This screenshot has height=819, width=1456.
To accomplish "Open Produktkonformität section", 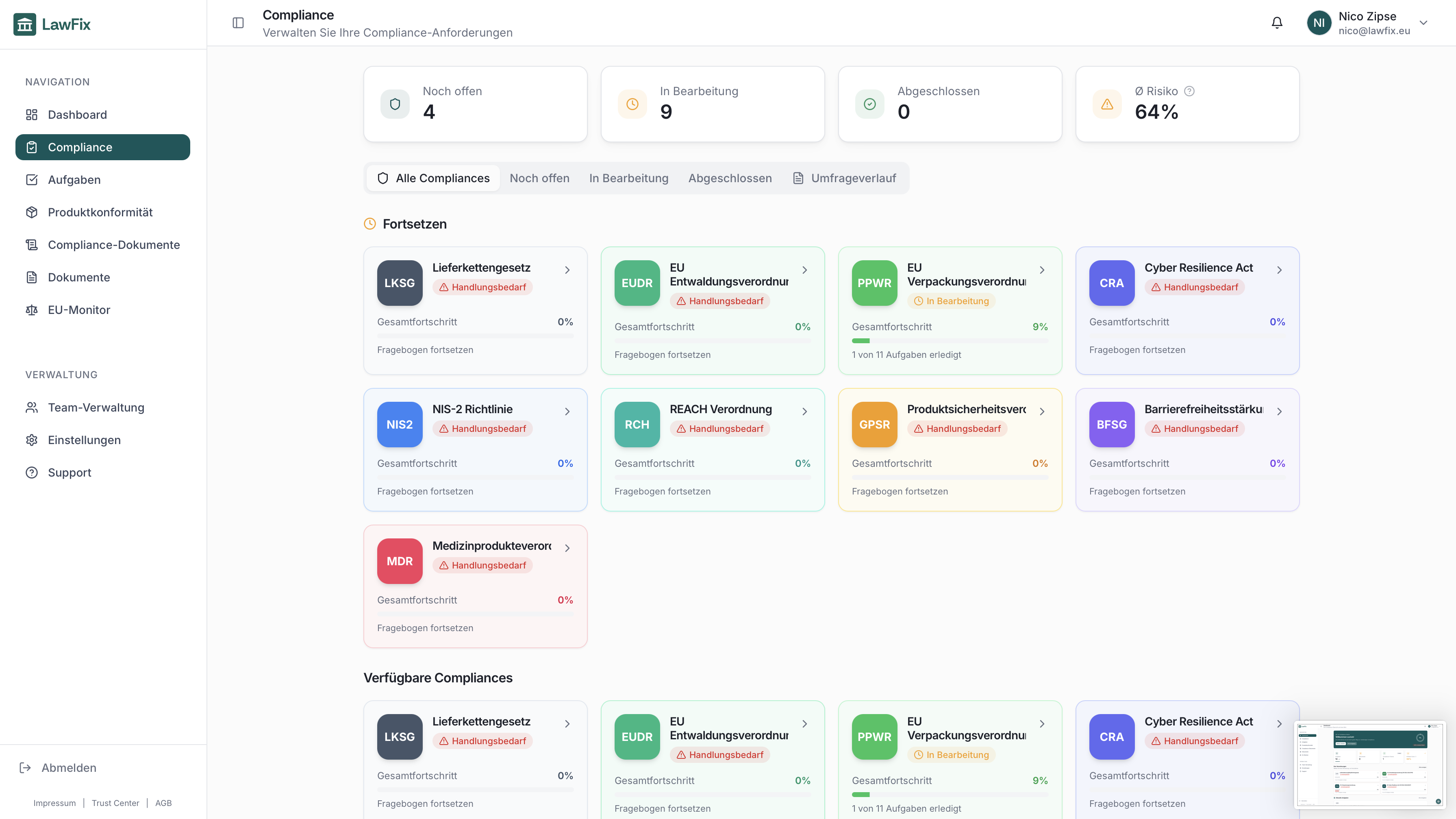I will [103, 212].
